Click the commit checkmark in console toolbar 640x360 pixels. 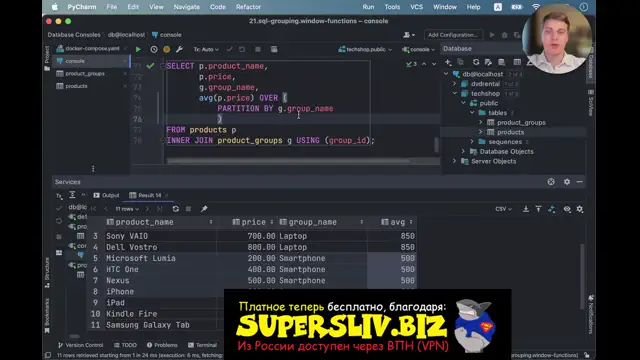[229, 49]
